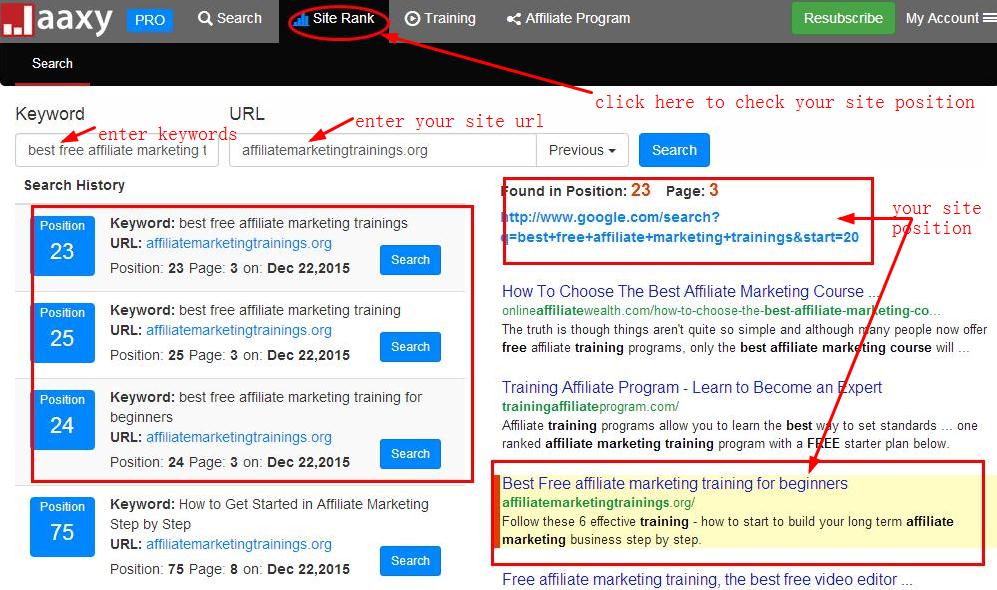Focus the URL input field
The height and width of the screenshot is (590, 997).
click(383, 150)
